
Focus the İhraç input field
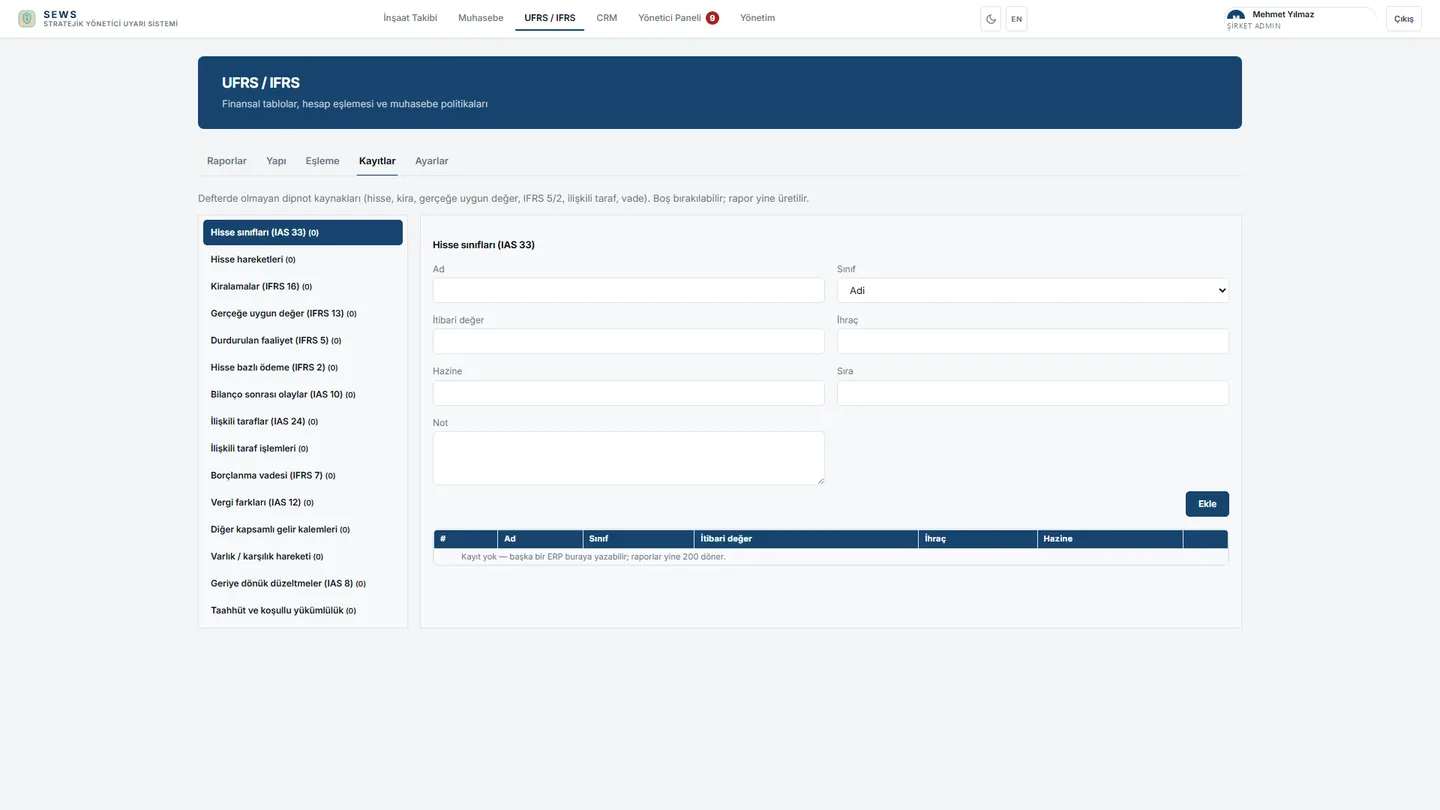tap(1033, 341)
